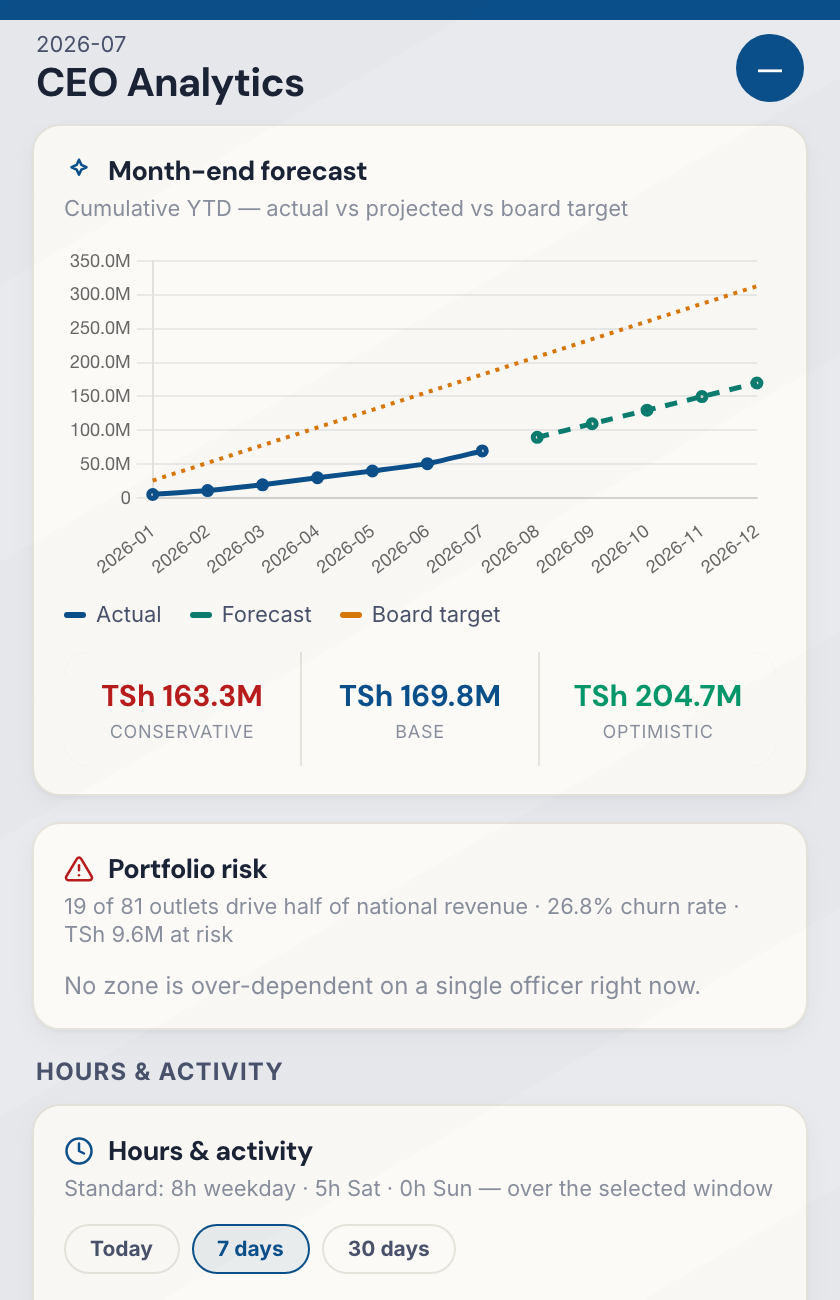Toggle the Forecast series in the legend
This screenshot has width=840, height=1300.
click(x=251, y=615)
